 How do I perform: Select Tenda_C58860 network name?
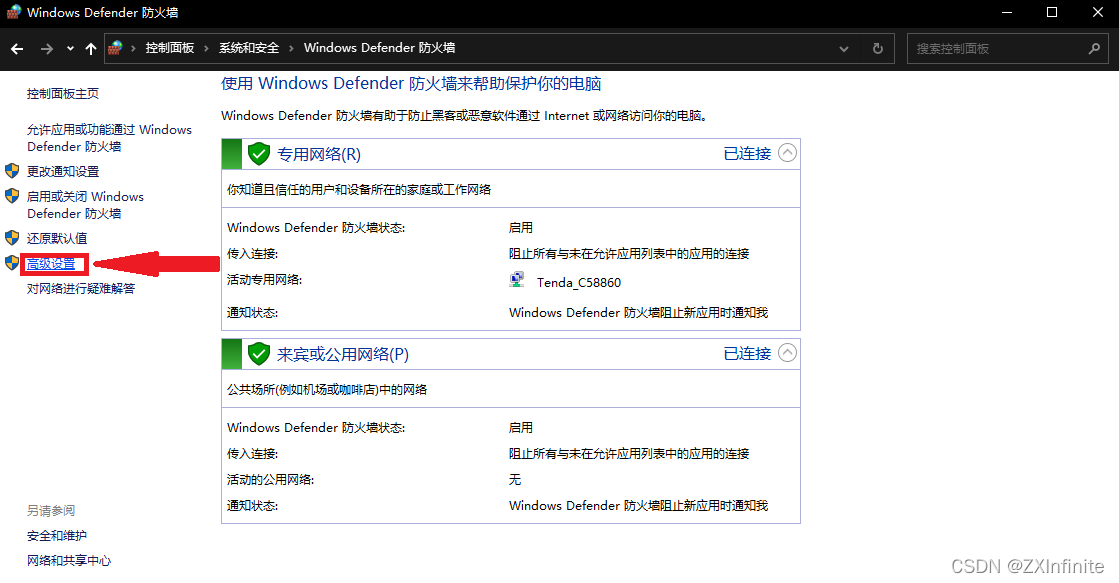tap(579, 283)
